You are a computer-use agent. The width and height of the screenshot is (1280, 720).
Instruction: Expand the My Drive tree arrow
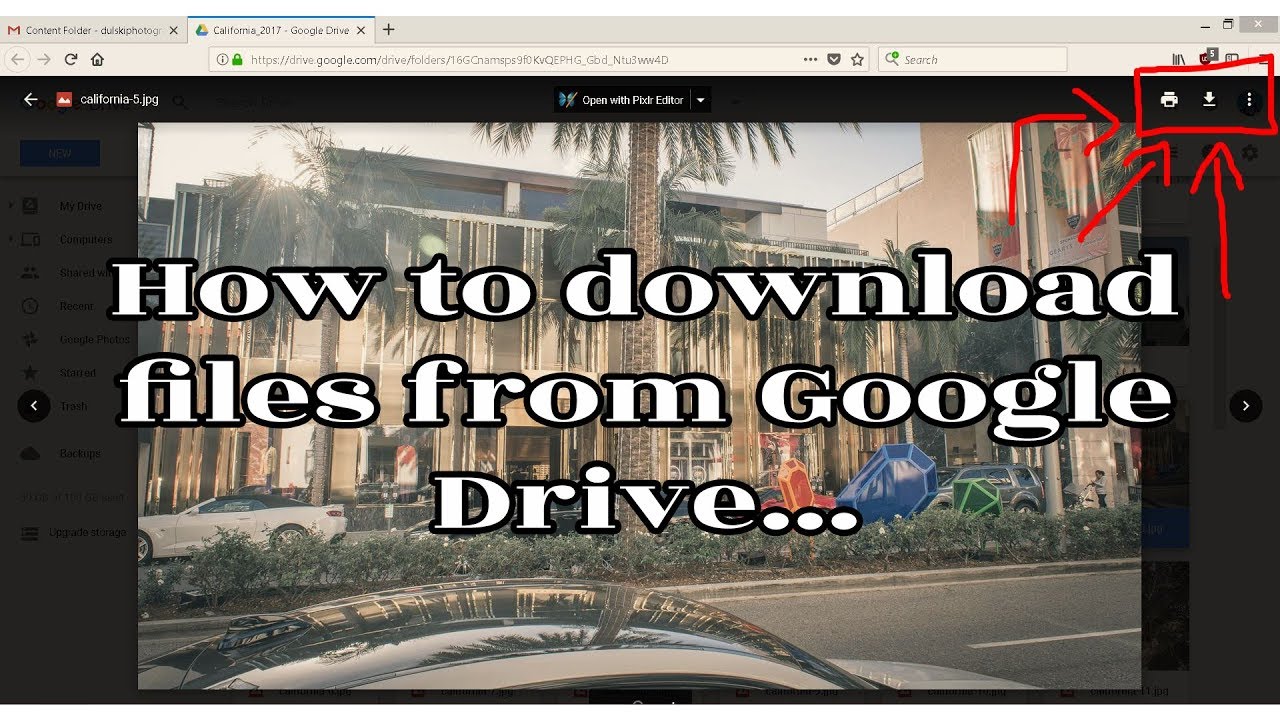coord(11,206)
